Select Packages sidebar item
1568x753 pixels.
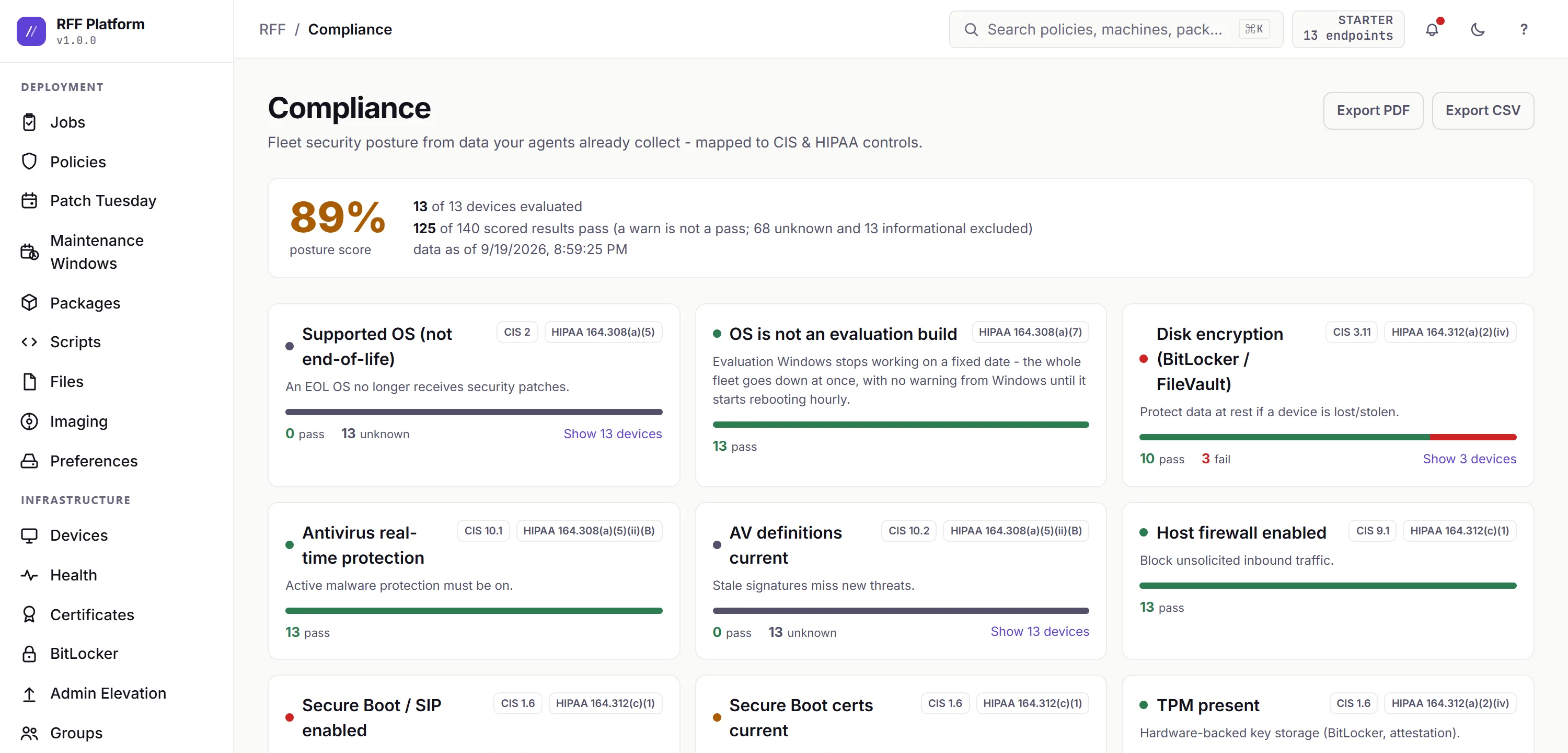[116, 303]
